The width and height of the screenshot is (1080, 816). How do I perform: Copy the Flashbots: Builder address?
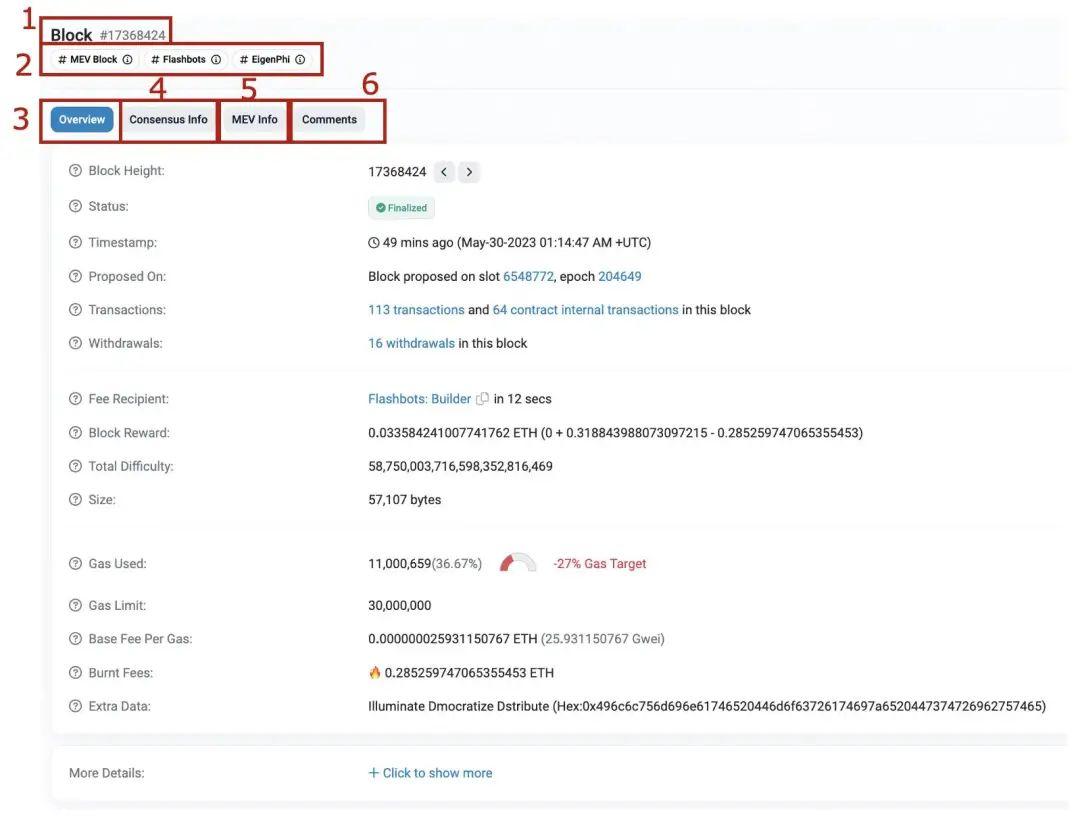point(481,398)
